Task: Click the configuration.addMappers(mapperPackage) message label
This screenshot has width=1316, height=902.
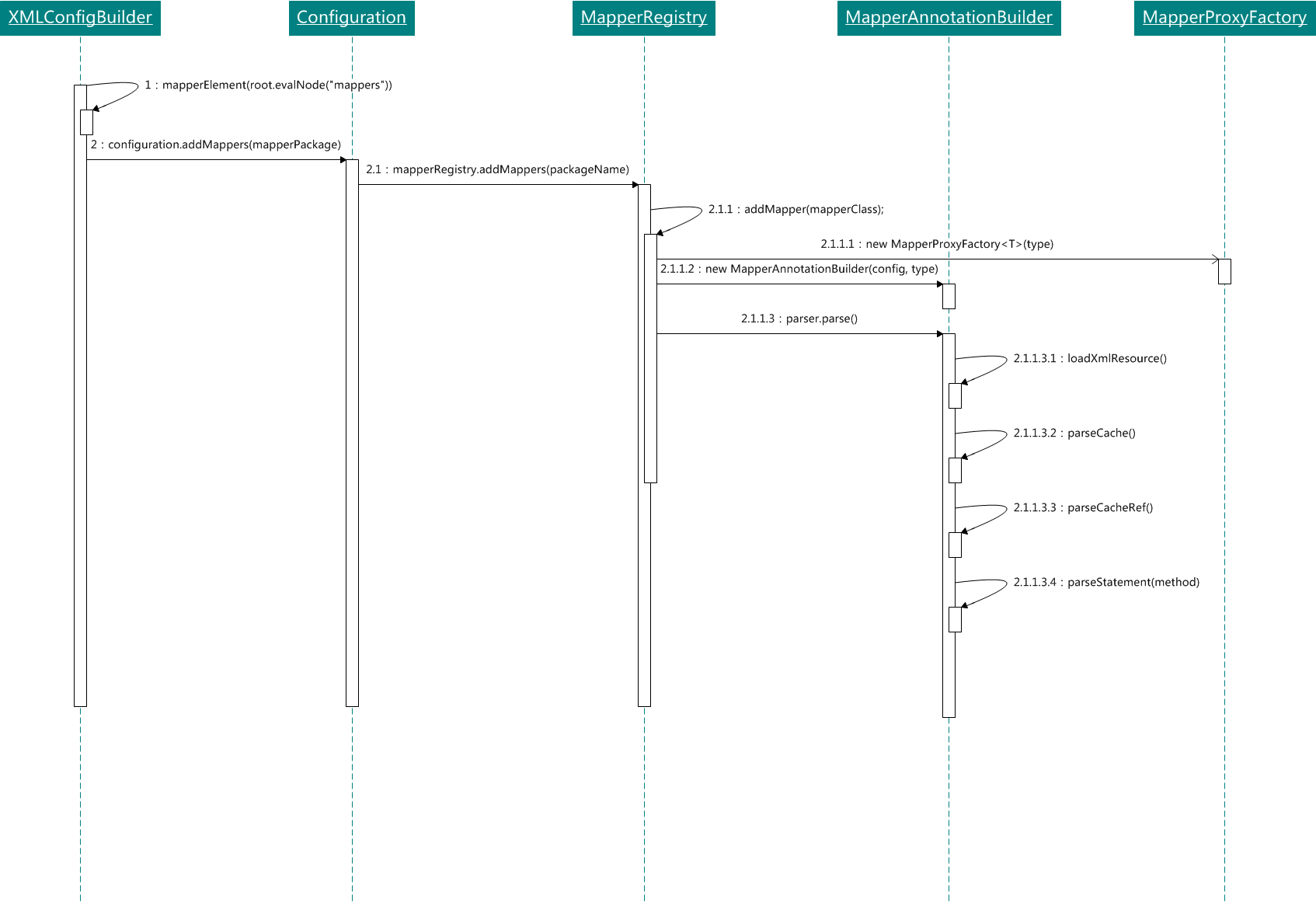Action: (216, 145)
